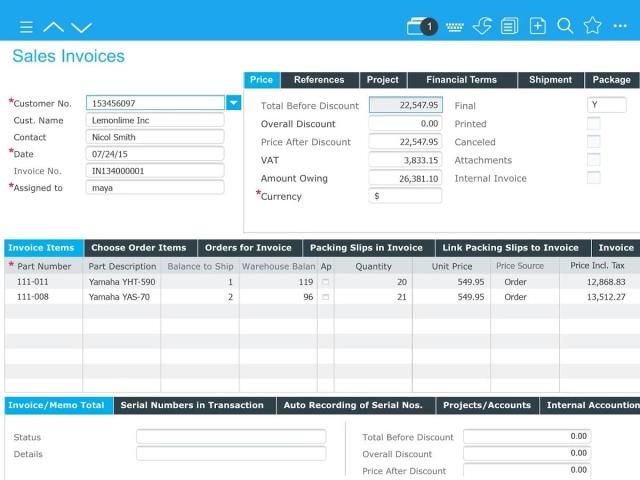Click the copy document icon
The height and width of the screenshot is (480, 640).
tap(510, 27)
